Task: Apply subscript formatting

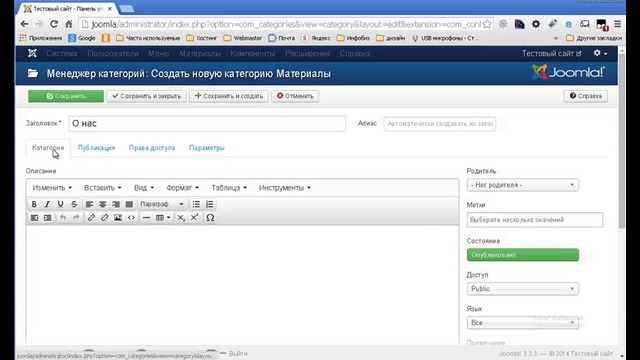Action: pos(181,218)
